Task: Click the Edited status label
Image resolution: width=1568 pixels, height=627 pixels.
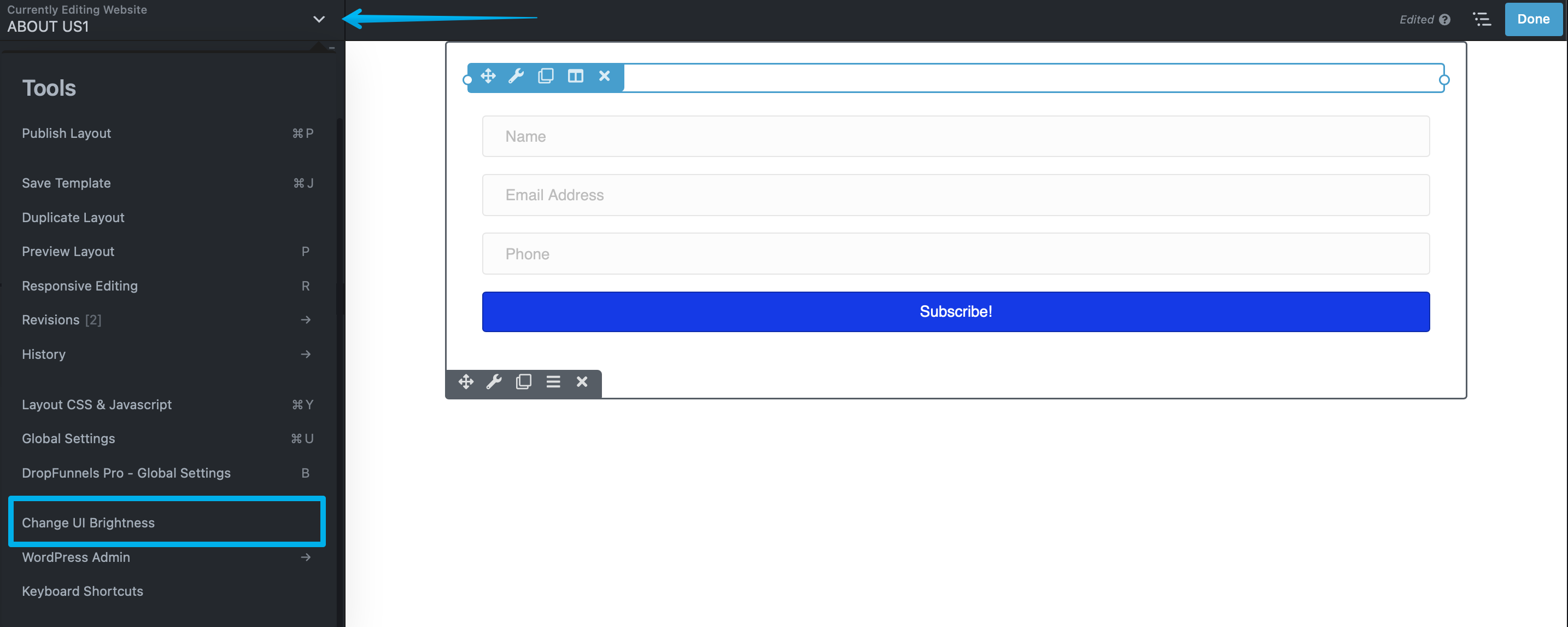Action: [1417, 20]
